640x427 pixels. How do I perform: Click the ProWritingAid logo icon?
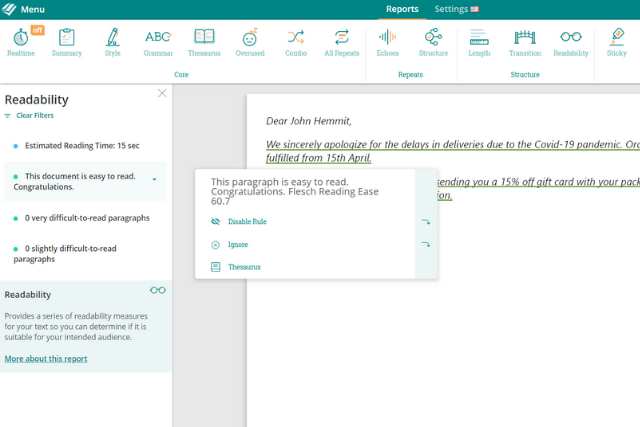coord(9,9)
